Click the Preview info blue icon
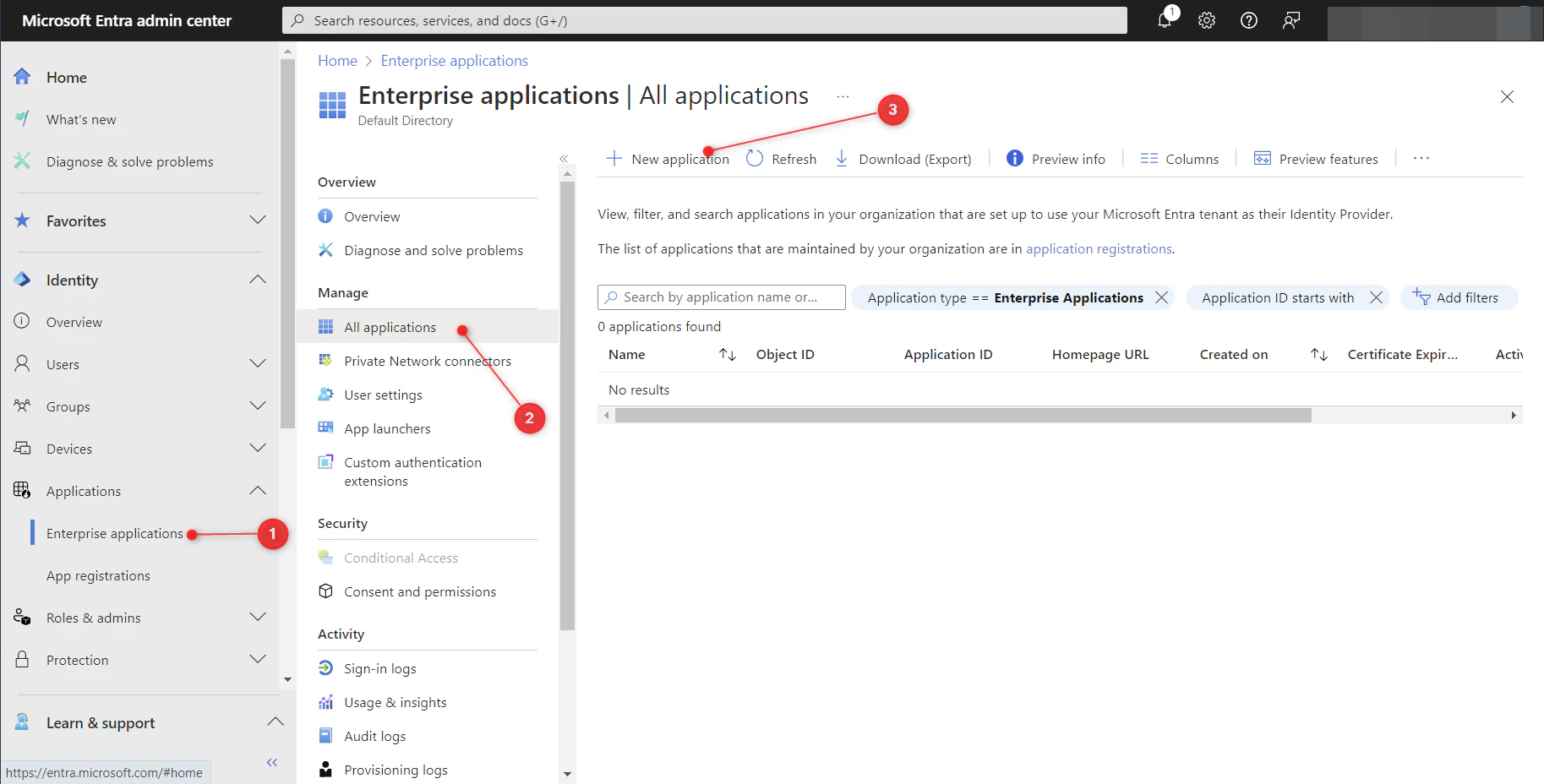This screenshot has height=784, width=1544. coord(1015,159)
